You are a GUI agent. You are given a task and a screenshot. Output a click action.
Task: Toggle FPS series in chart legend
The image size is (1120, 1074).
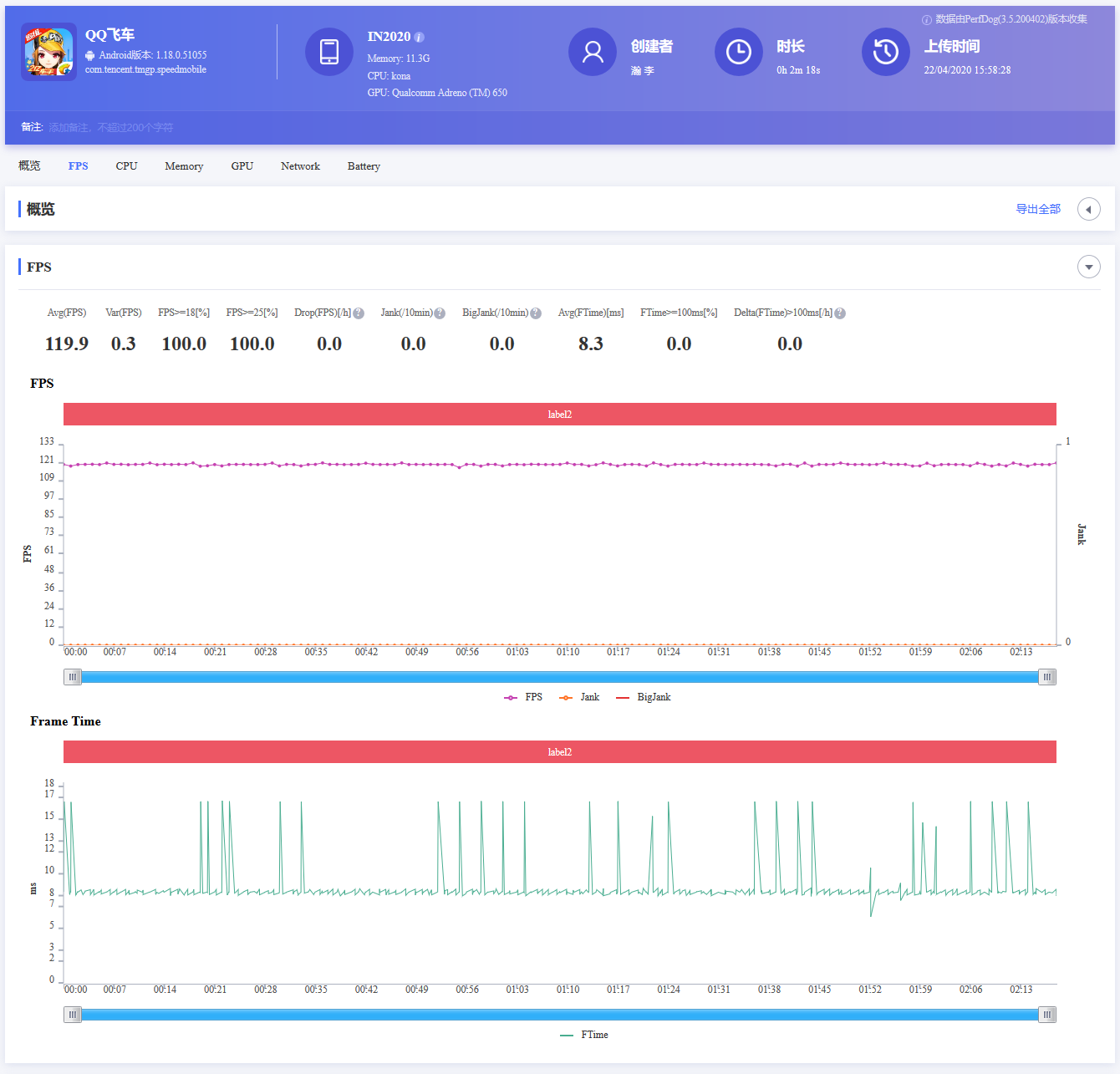(524, 697)
